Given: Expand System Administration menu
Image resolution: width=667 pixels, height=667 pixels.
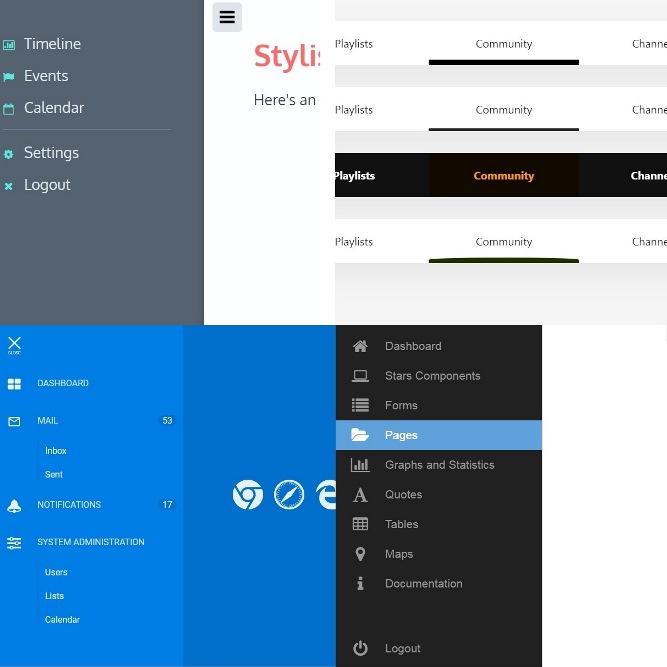Looking at the screenshot, I should 90,542.
